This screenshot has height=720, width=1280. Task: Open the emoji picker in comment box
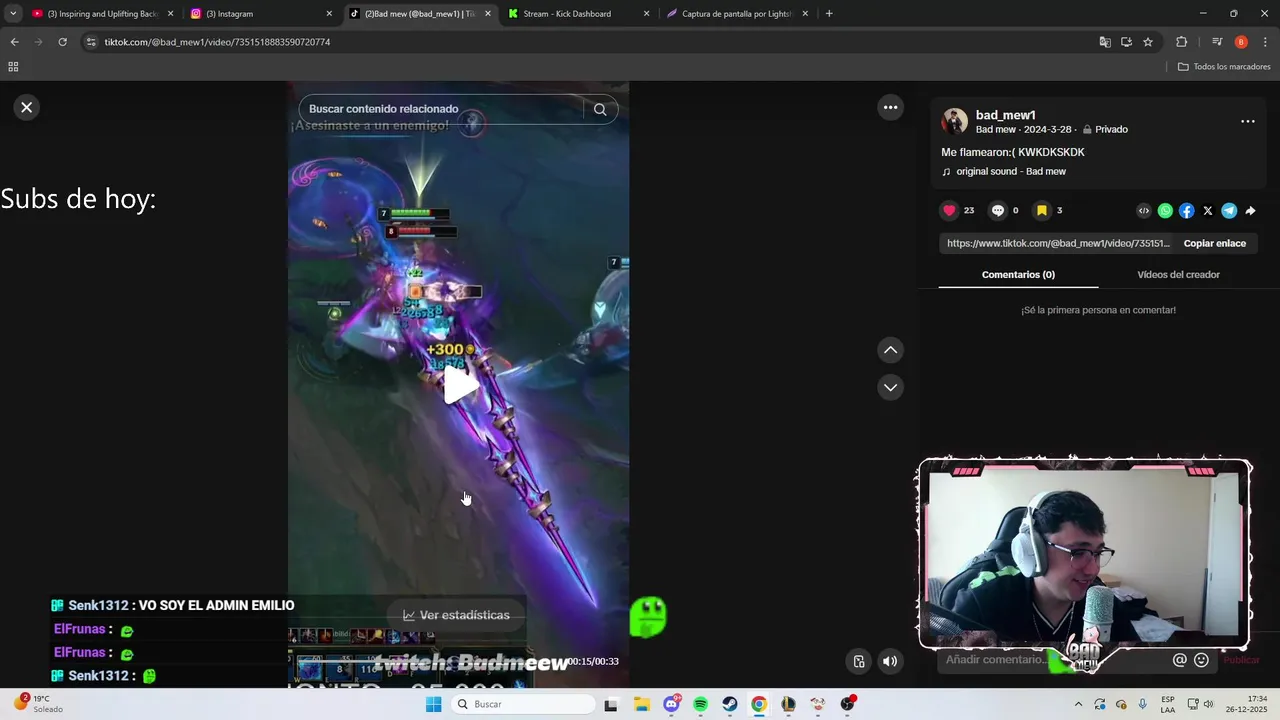click(x=1201, y=660)
